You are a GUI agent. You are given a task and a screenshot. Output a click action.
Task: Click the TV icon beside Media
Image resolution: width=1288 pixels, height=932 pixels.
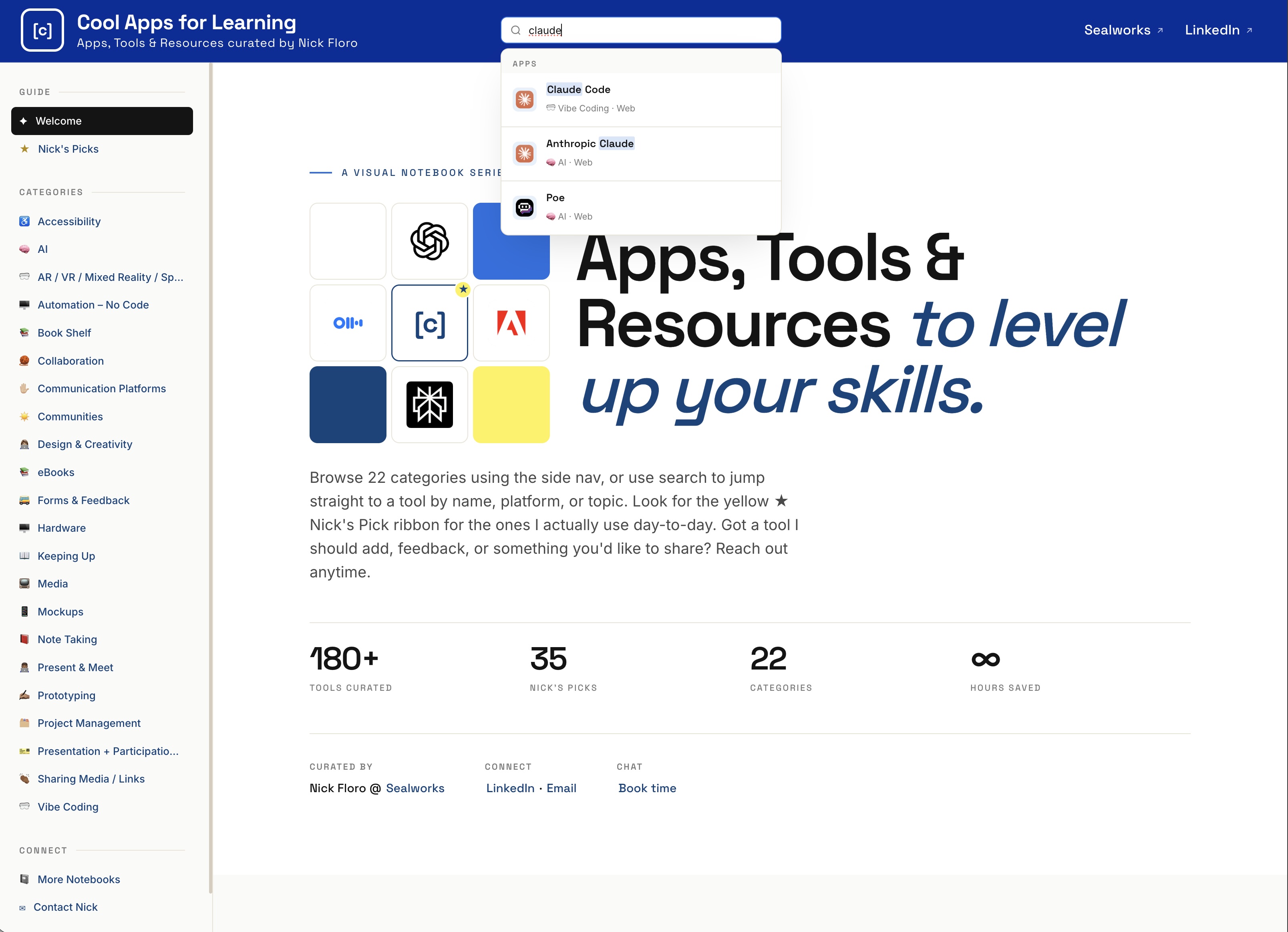(24, 584)
